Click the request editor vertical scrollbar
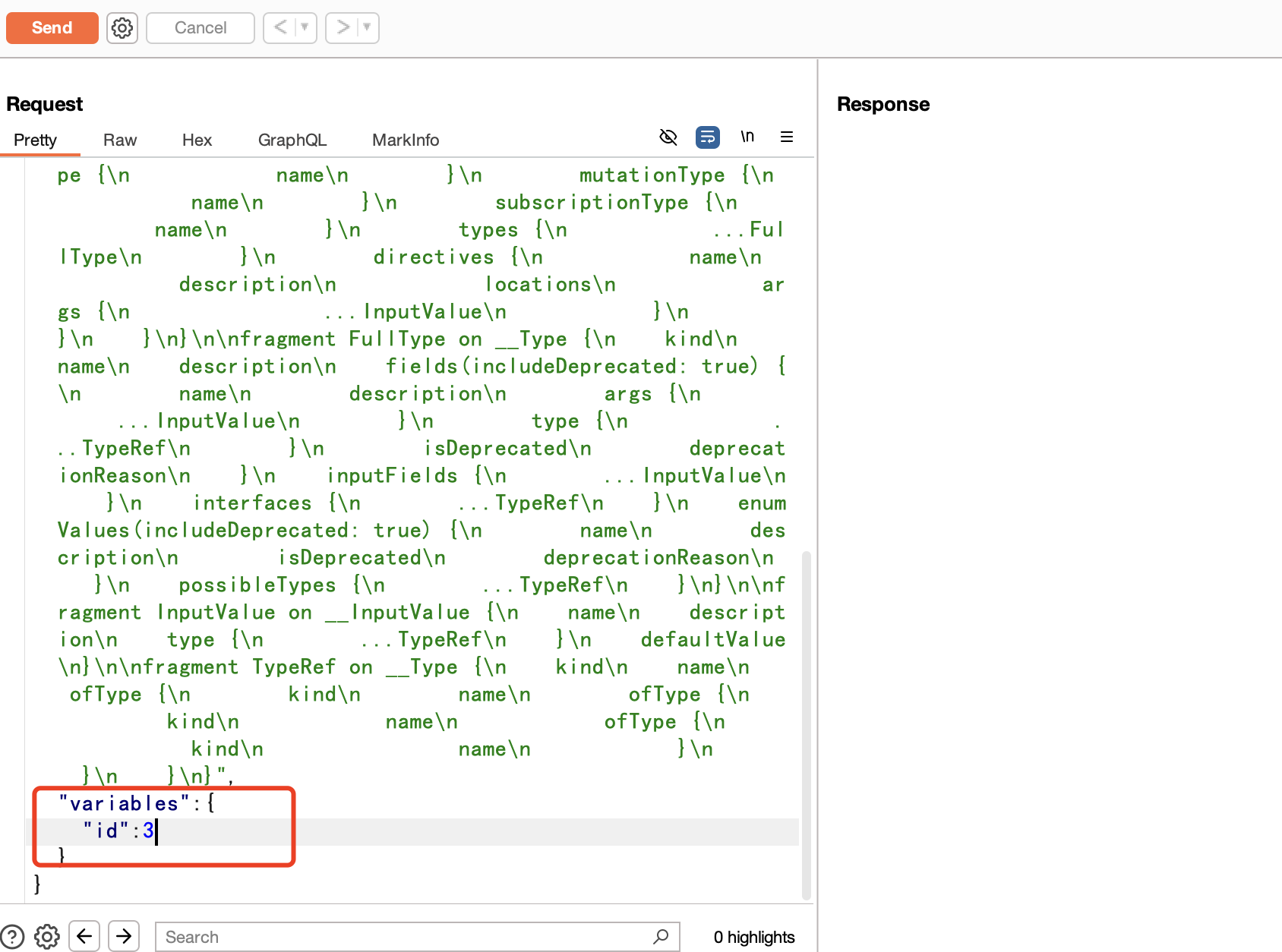Image resolution: width=1282 pixels, height=952 pixels. pyautogui.click(x=806, y=721)
